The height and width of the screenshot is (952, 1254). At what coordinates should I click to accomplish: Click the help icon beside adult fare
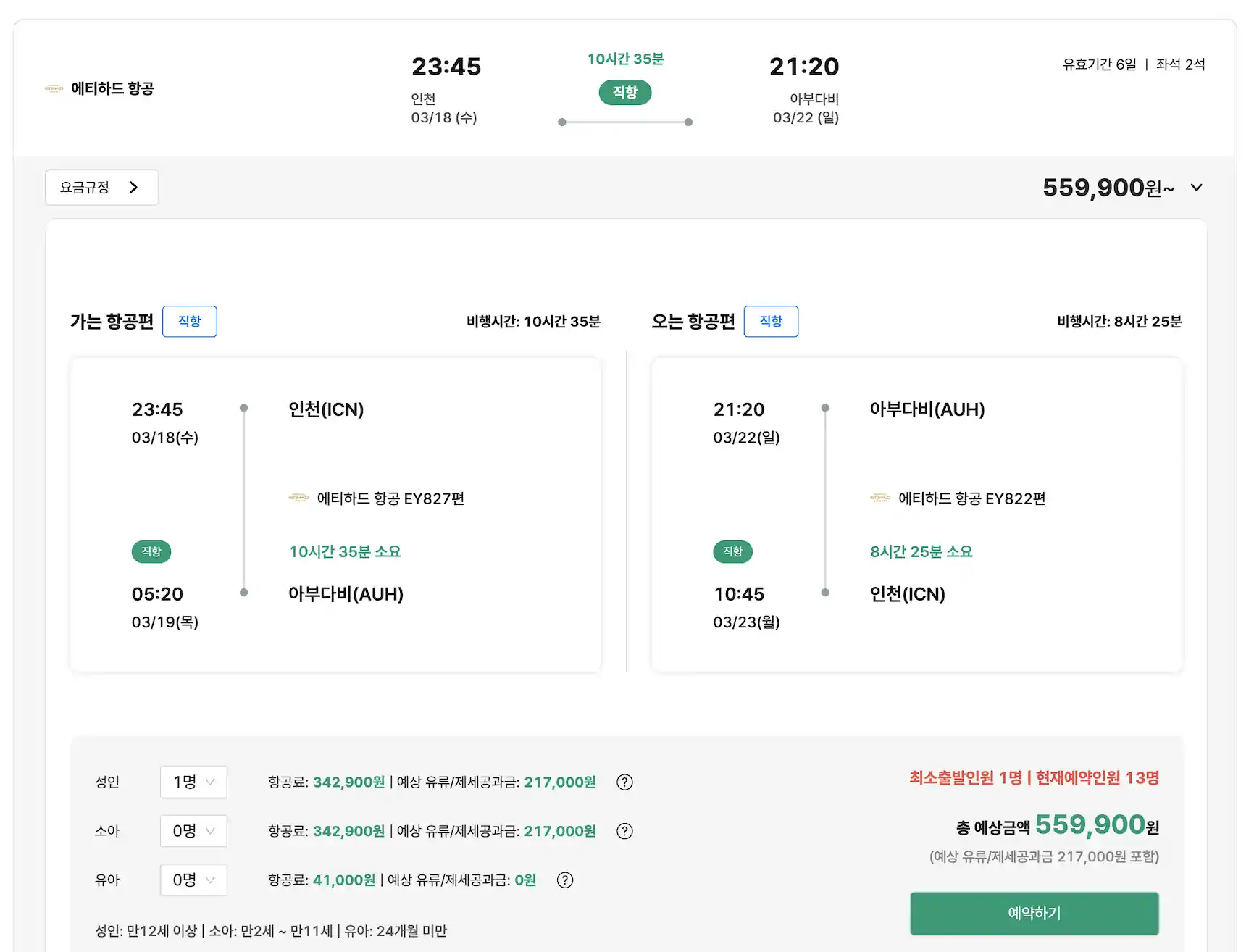pyautogui.click(x=624, y=782)
